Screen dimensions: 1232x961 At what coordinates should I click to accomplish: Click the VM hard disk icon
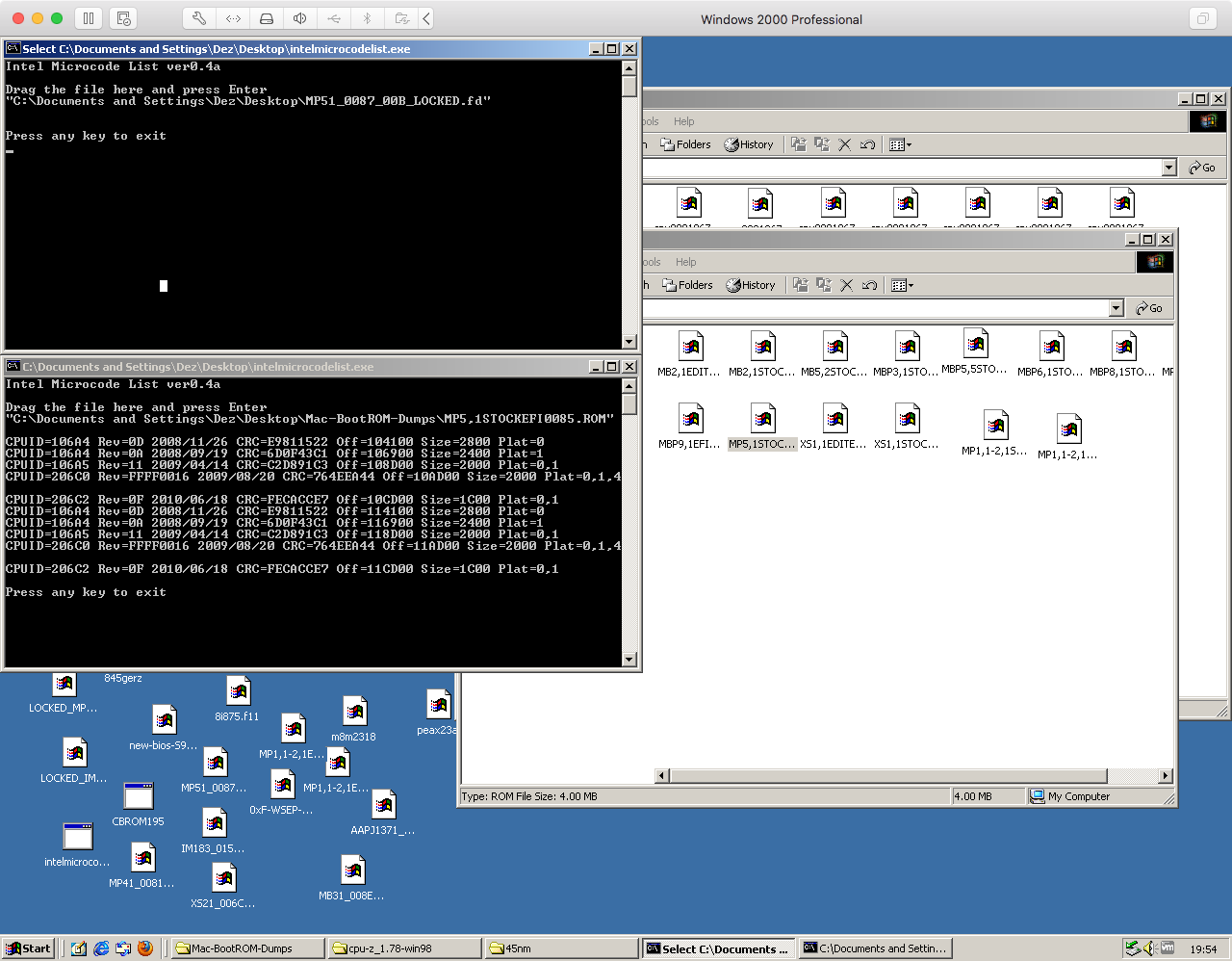pyautogui.click(x=267, y=18)
